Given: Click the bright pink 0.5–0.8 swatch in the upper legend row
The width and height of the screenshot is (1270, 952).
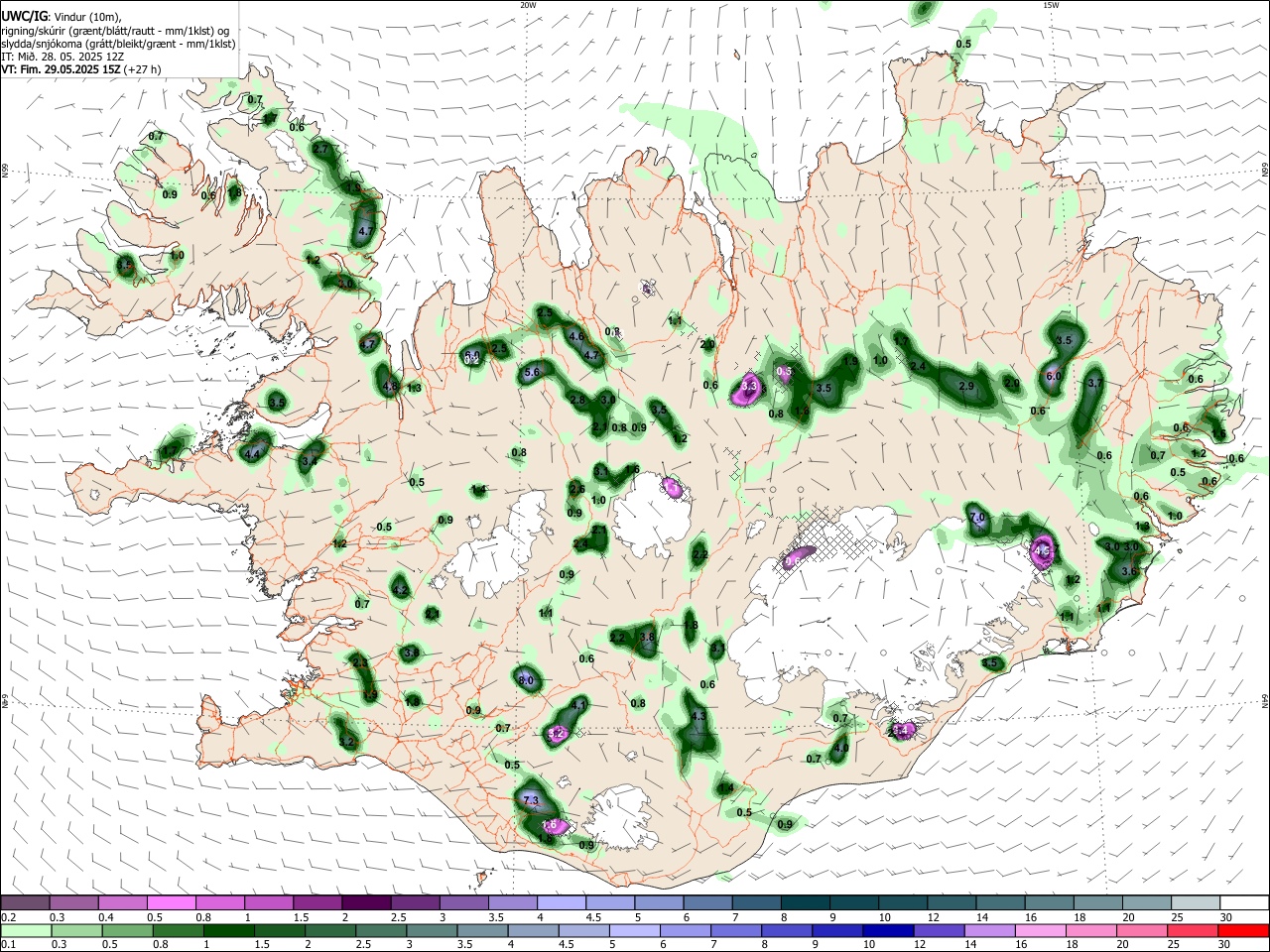Looking at the screenshot, I should pyautogui.click(x=173, y=902).
